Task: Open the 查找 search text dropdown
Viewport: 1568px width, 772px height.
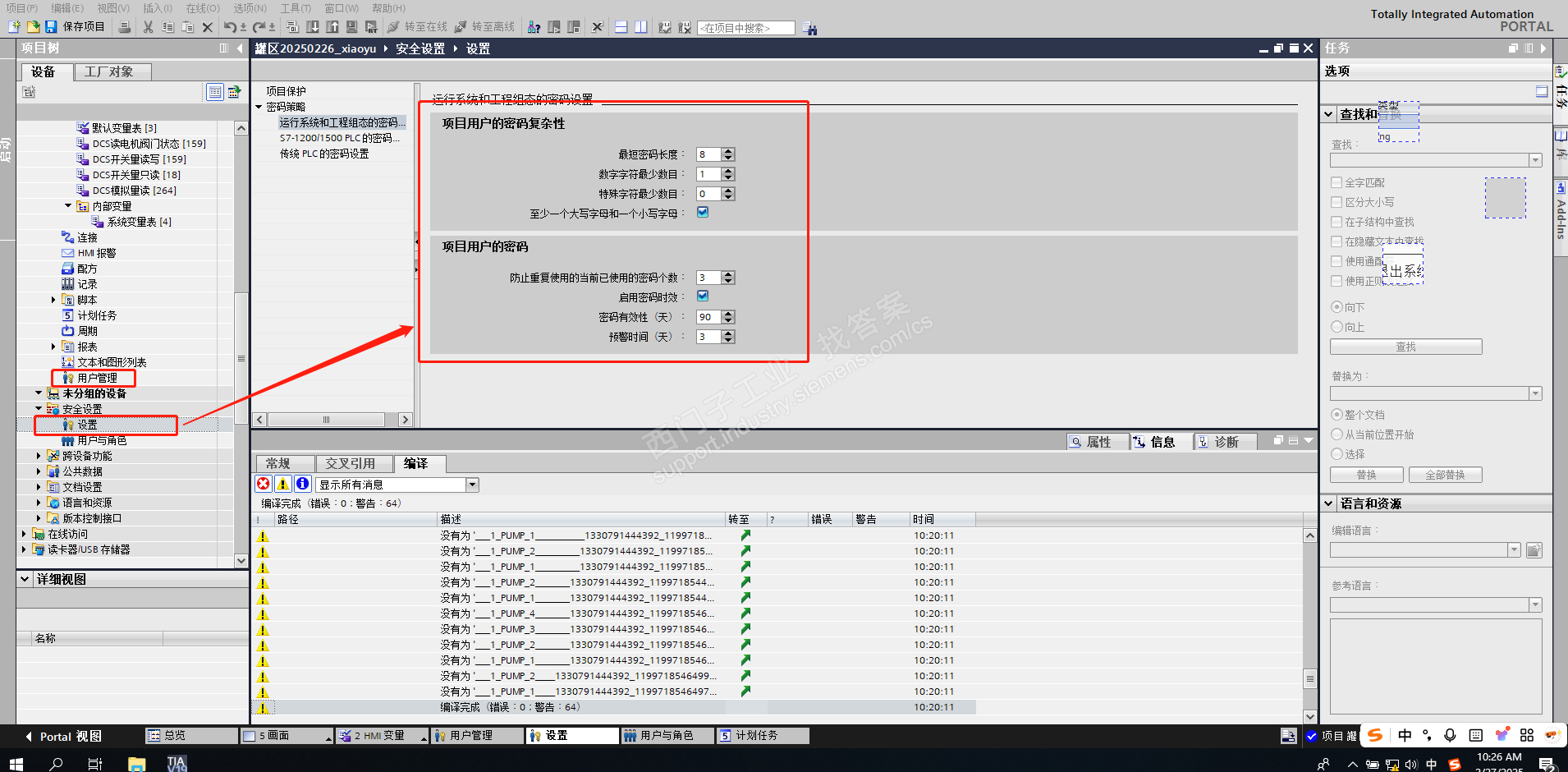Action: (x=1535, y=160)
